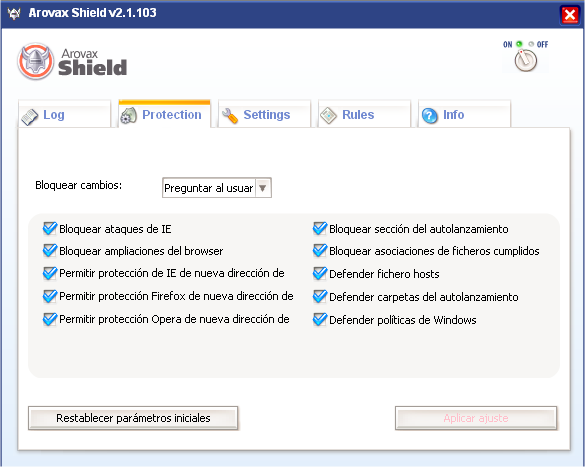Open the Bloquear cambios dropdown arrow
The image size is (585, 467).
(x=263, y=188)
